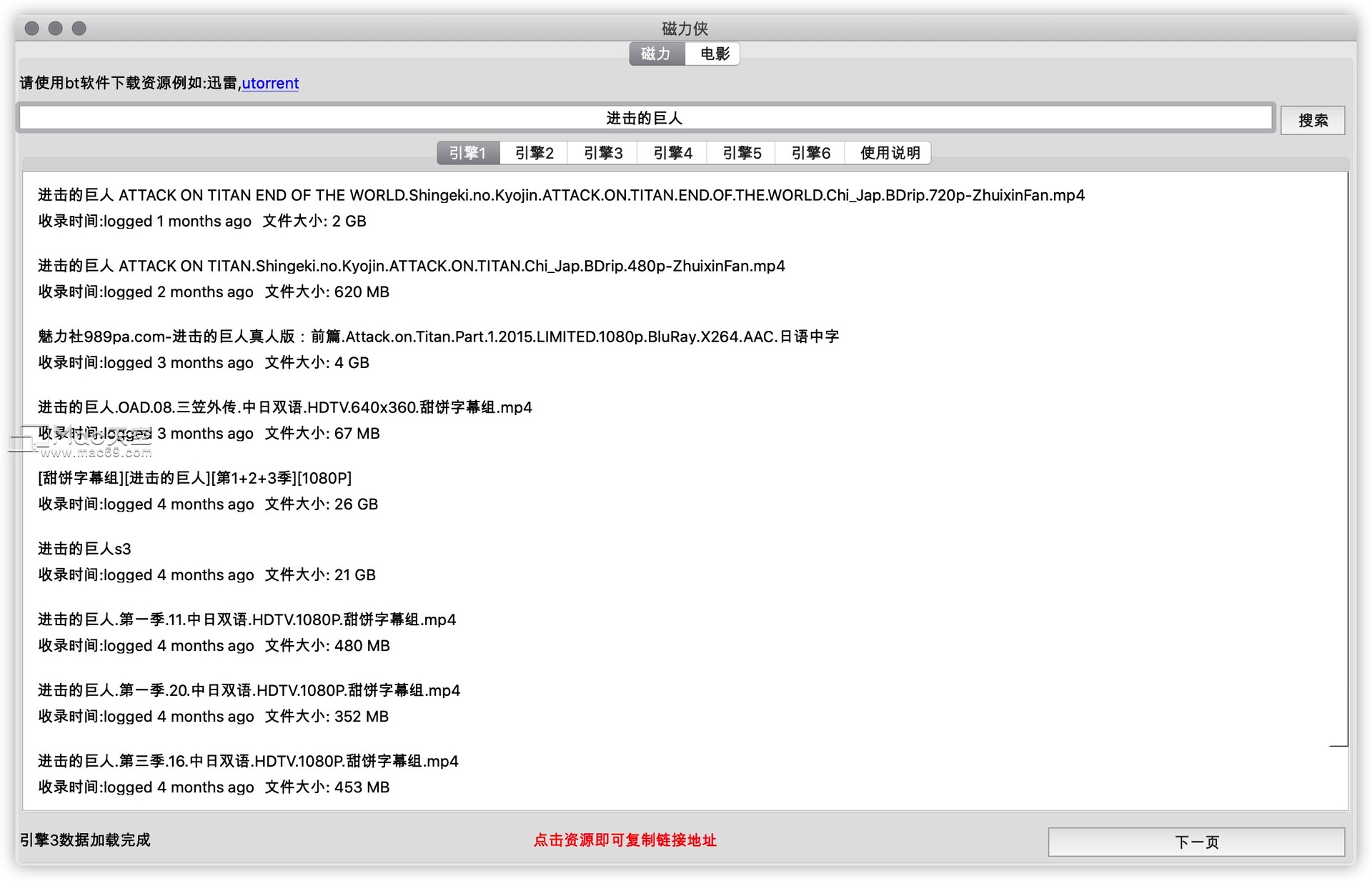Select the 引擎6 tab
Screen dimensions: 1372x881
(x=810, y=153)
